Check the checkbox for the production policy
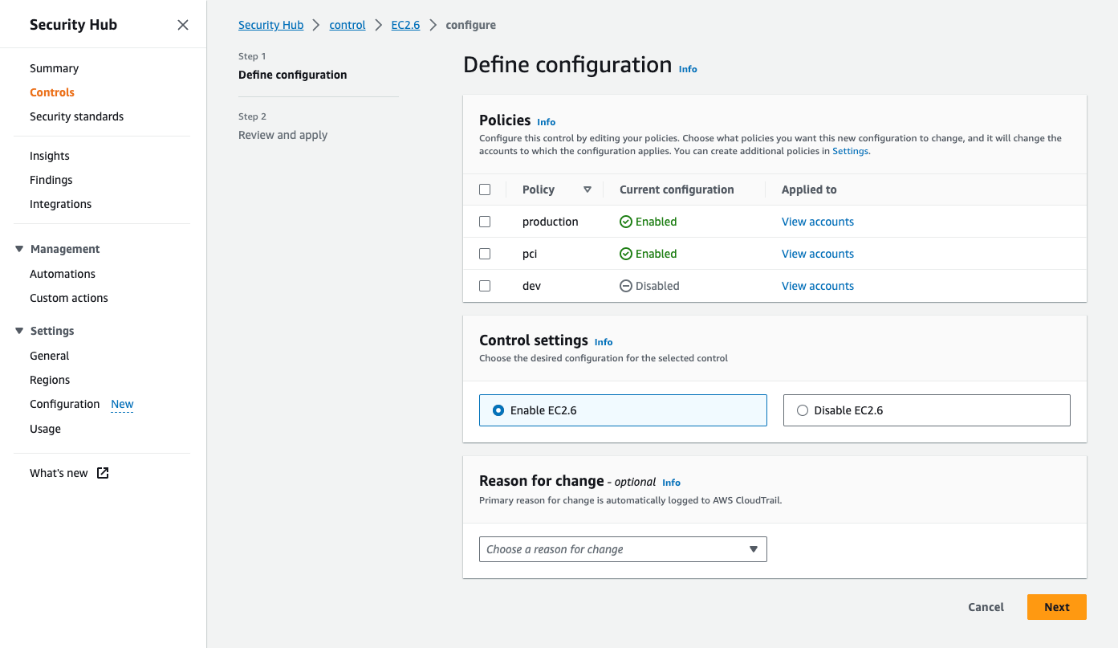The height and width of the screenshot is (648, 1118). (485, 221)
